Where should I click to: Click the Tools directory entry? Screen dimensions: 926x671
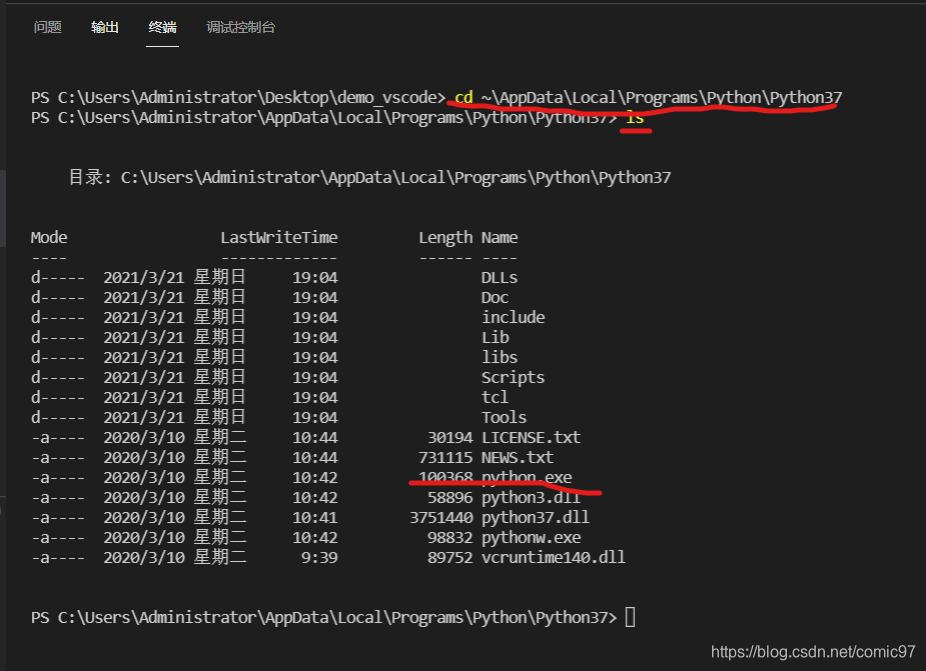[504, 418]
